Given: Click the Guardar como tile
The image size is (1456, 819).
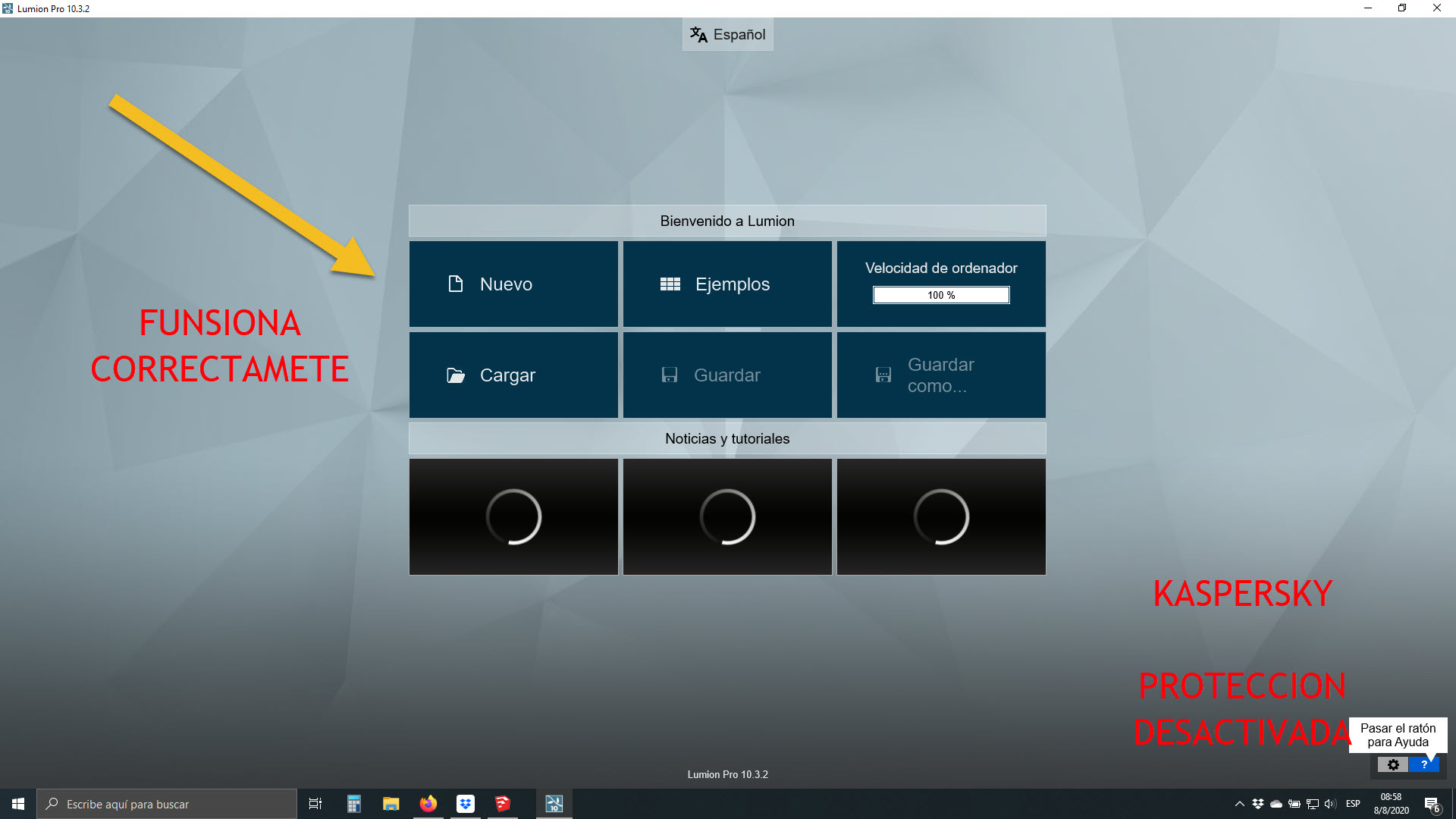Looking at the screenshot, I should [x=941, y=375].
